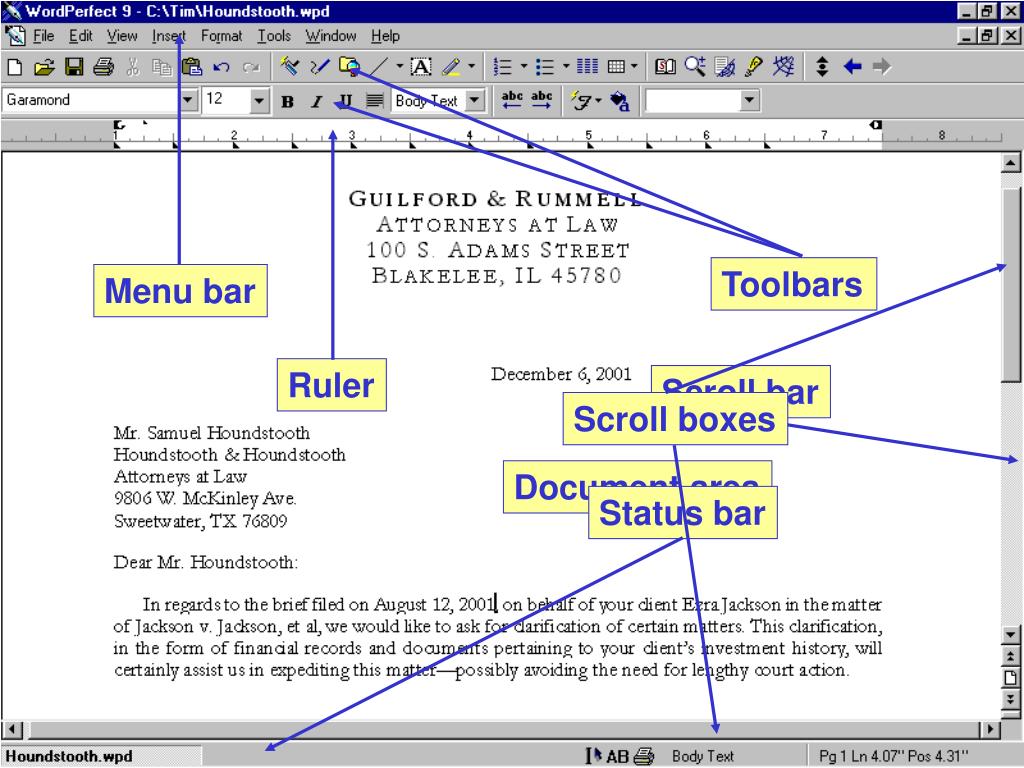This screenshot has width=1024, height=768.
Task: Click the Previous Page button on vertical scrollbar
Action: click(1011, 656)
